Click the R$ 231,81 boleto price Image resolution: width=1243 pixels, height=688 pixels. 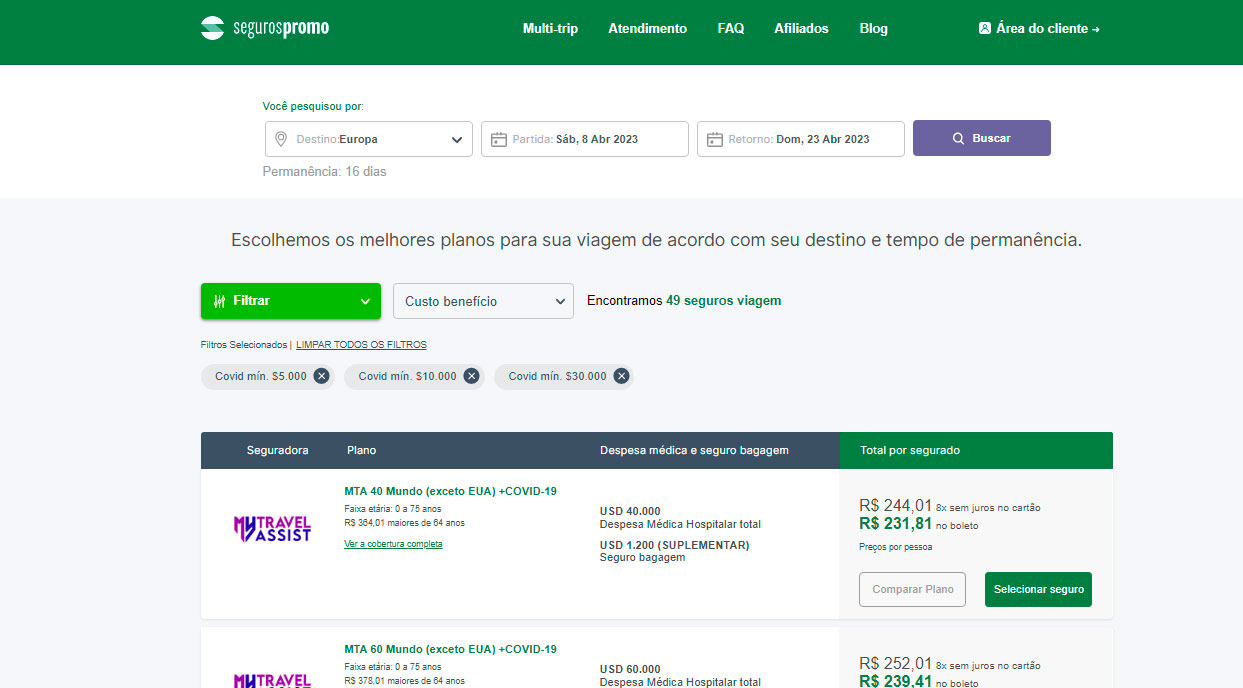pyautogui.click(x=895, y=523)
